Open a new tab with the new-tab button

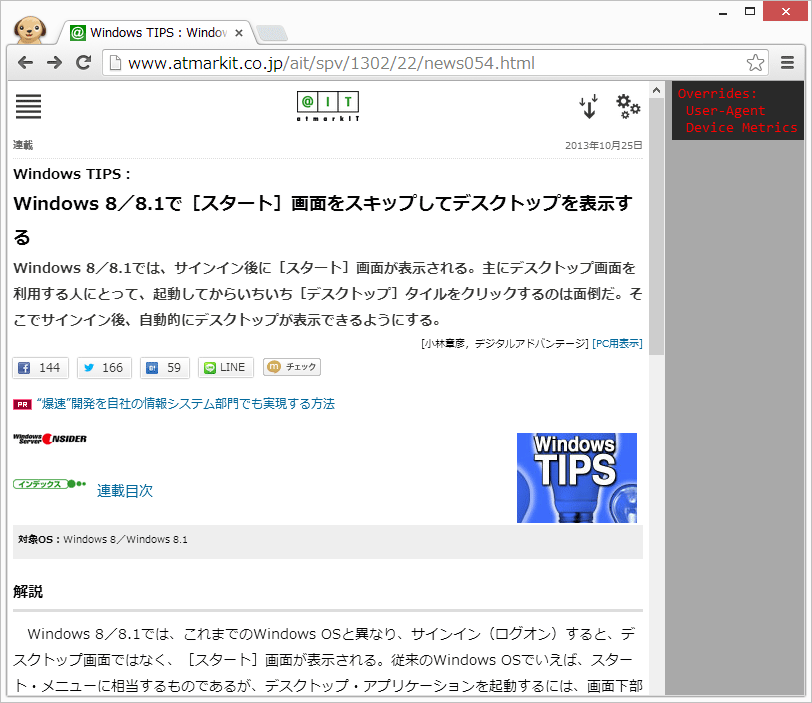(x=271, y=33)
